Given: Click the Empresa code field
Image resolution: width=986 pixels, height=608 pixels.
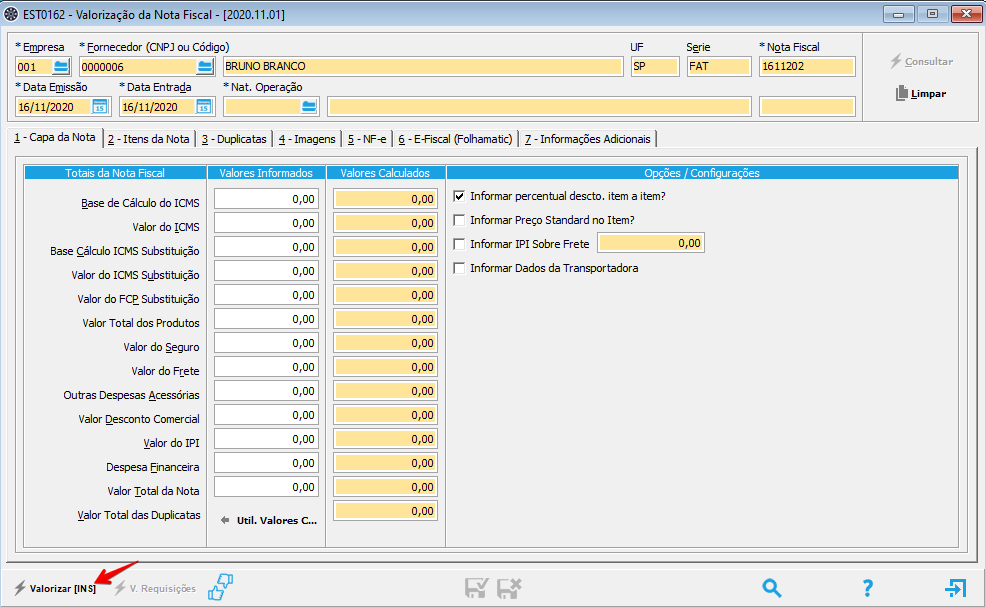Looking at the screenshot, I should click(x=35, y=67).
